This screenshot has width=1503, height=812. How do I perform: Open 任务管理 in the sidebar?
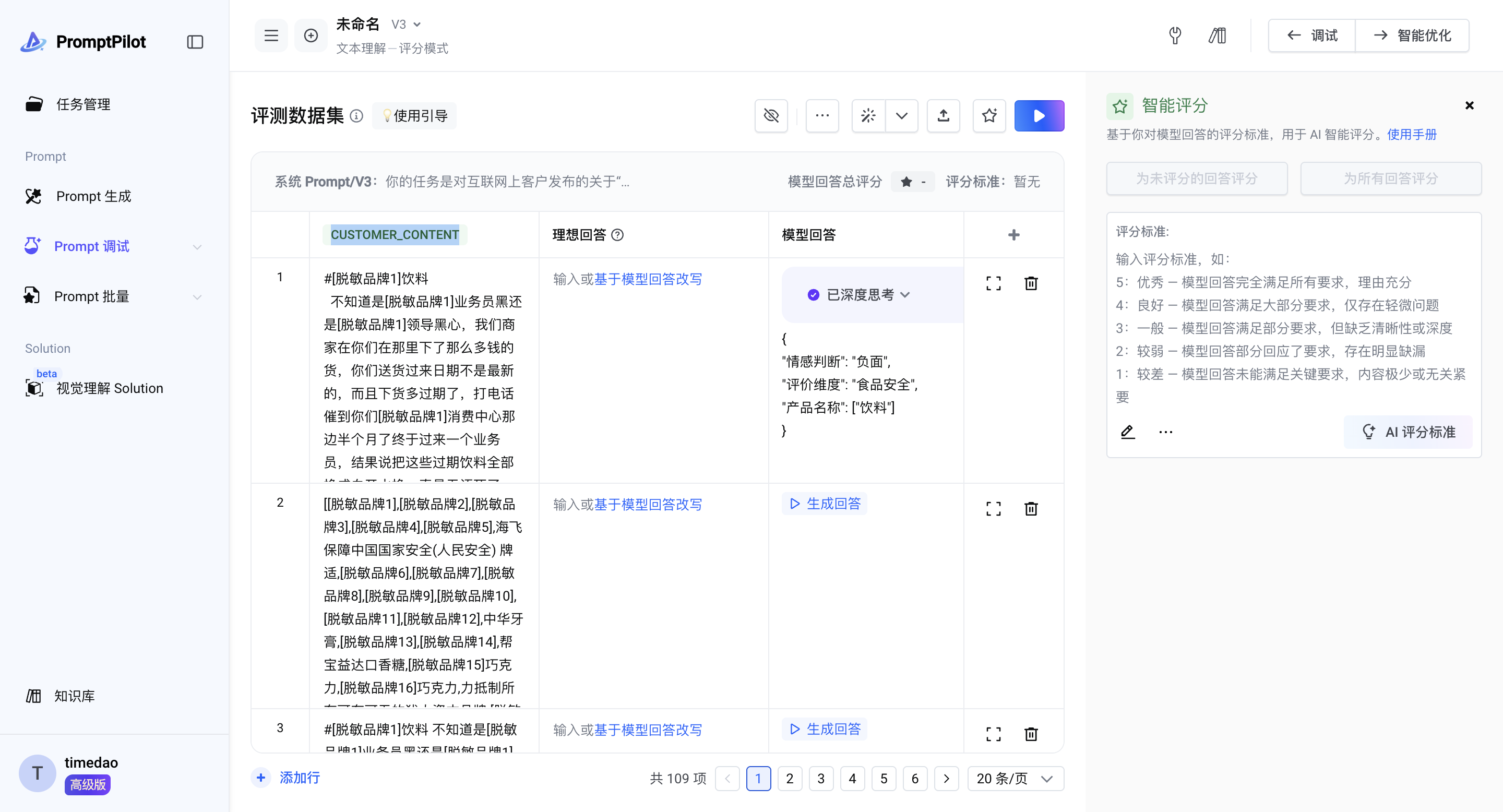[83, 104]
